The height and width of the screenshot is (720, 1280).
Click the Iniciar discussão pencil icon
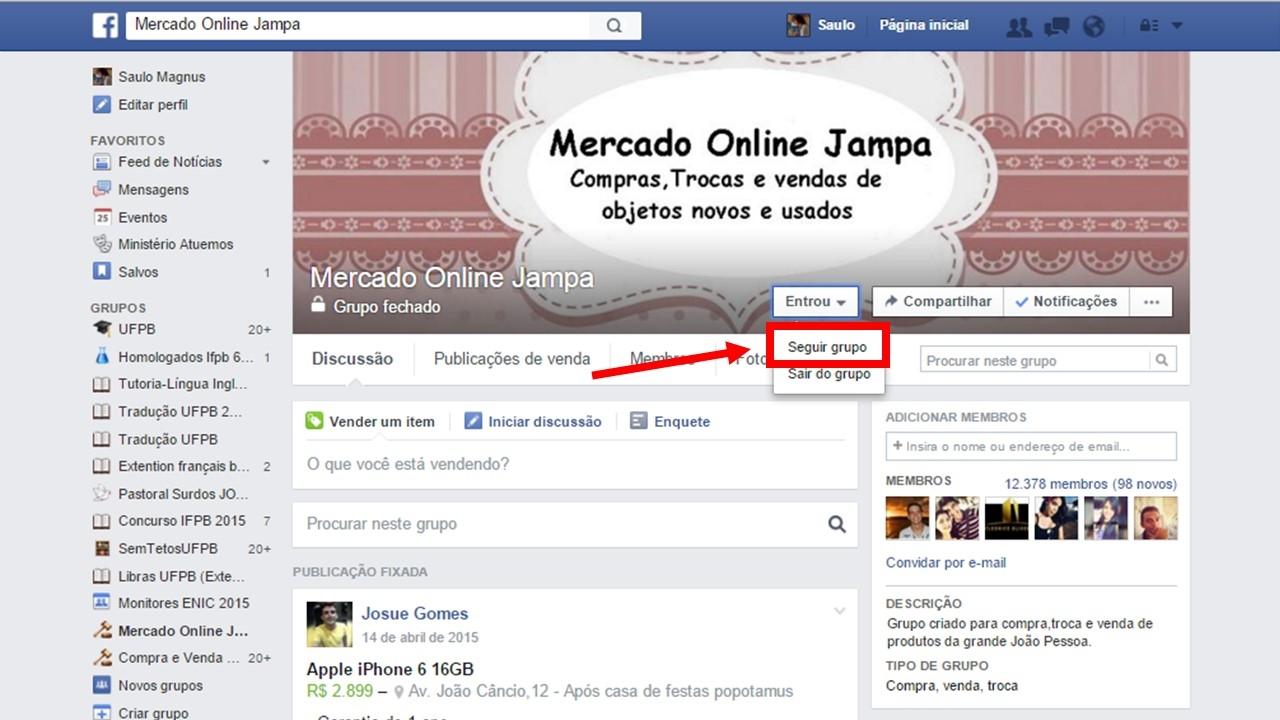[x=472, y=421]
